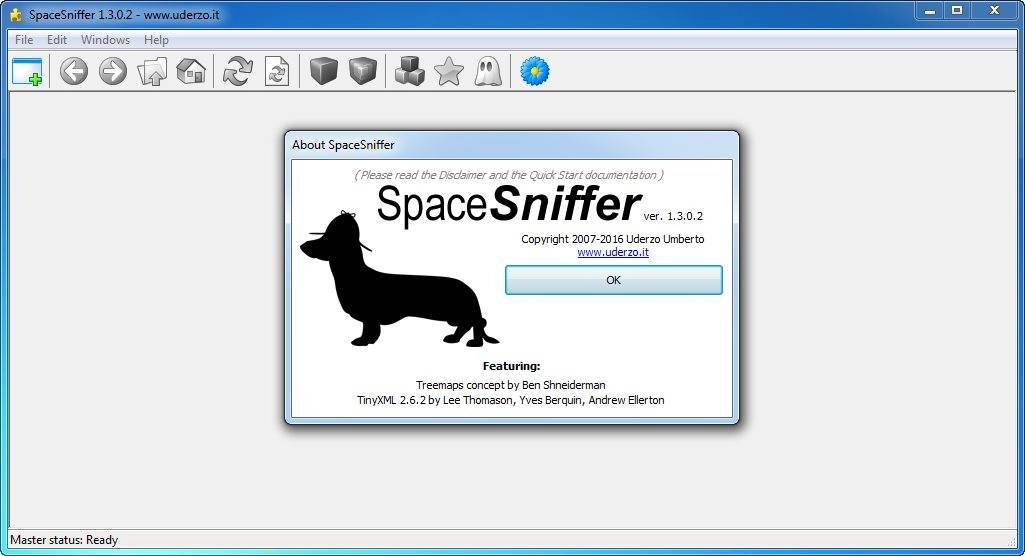Screen dimensions: 1025x556
Task: Click the rescan document refresh icon
Action: point(277,71)
